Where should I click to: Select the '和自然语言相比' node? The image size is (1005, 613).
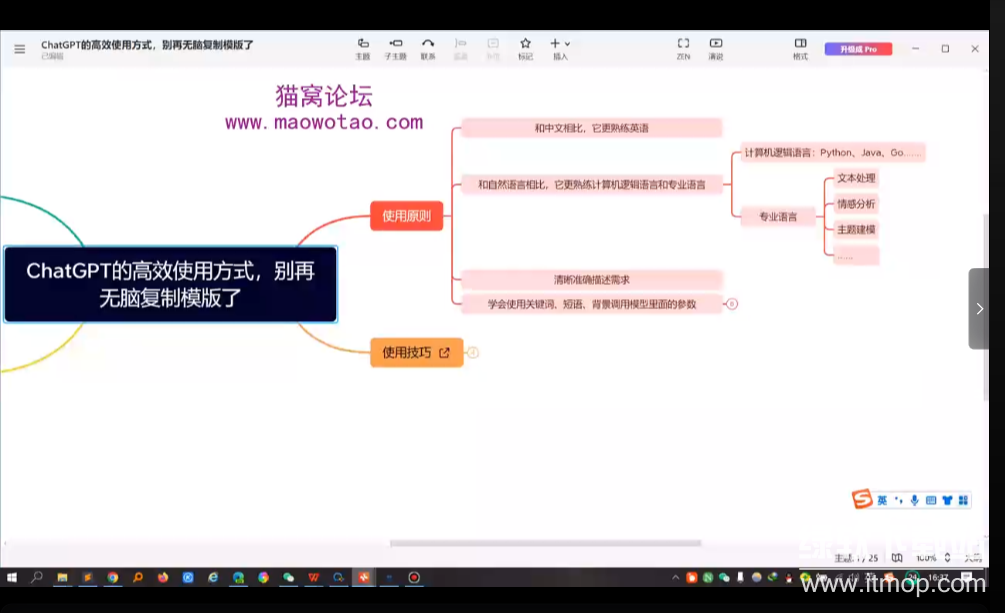[592, 185]
